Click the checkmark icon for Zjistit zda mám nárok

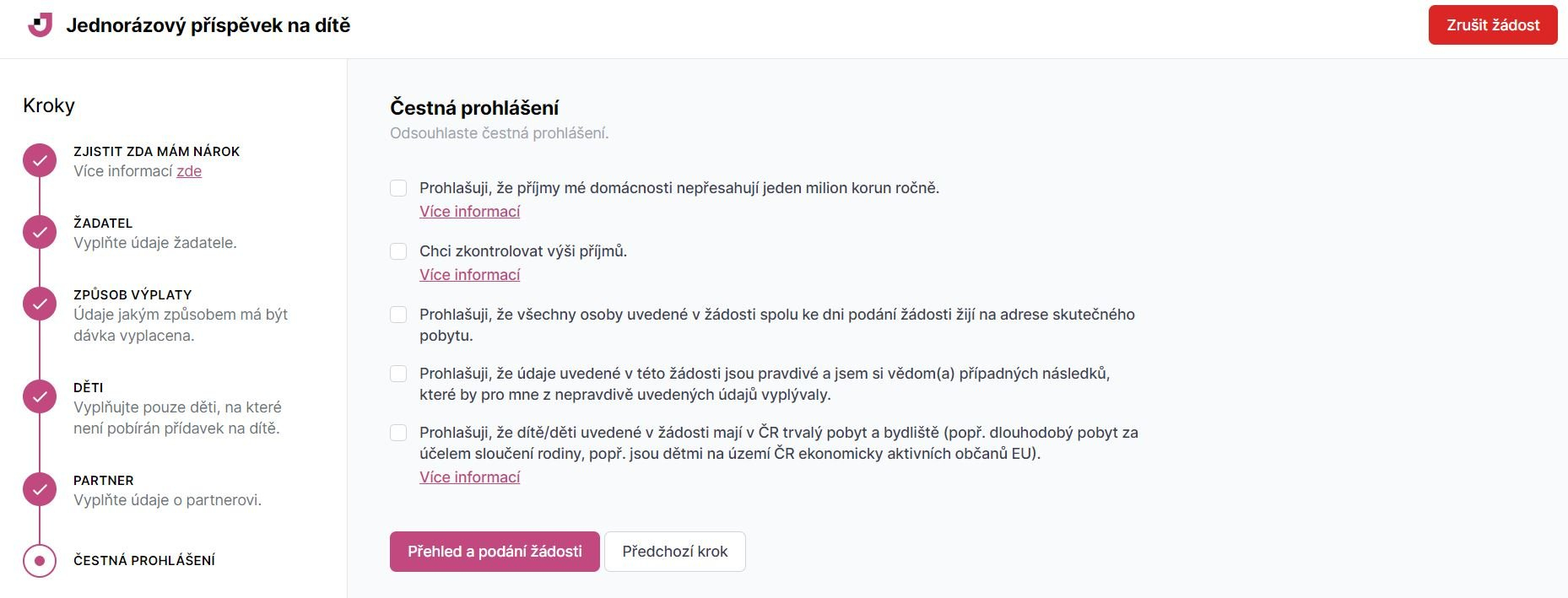tap(40, 160)
